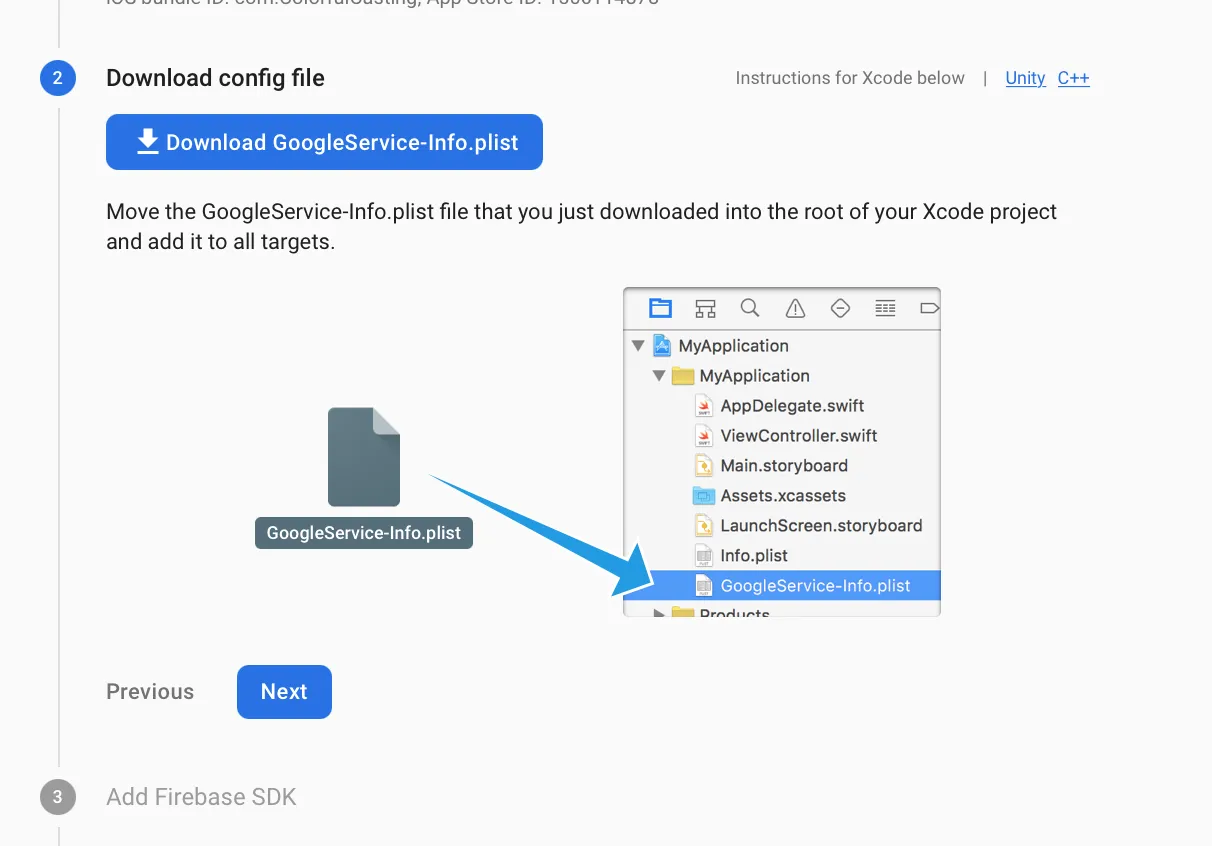Select Main.storyboard in the file tree
The height and width of the screenshot is (846, 1212).
tap(782, 466)
